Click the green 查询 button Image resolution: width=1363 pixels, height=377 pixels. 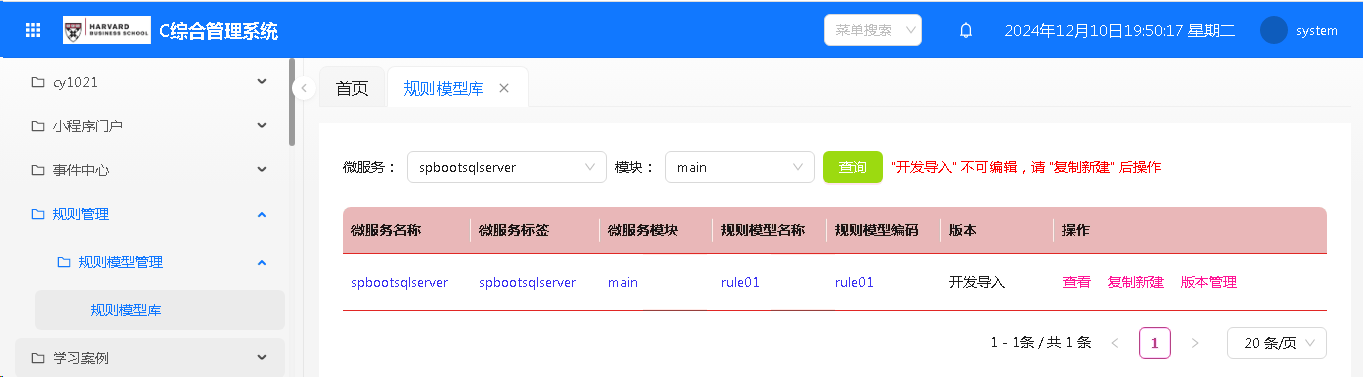(853, 167)
